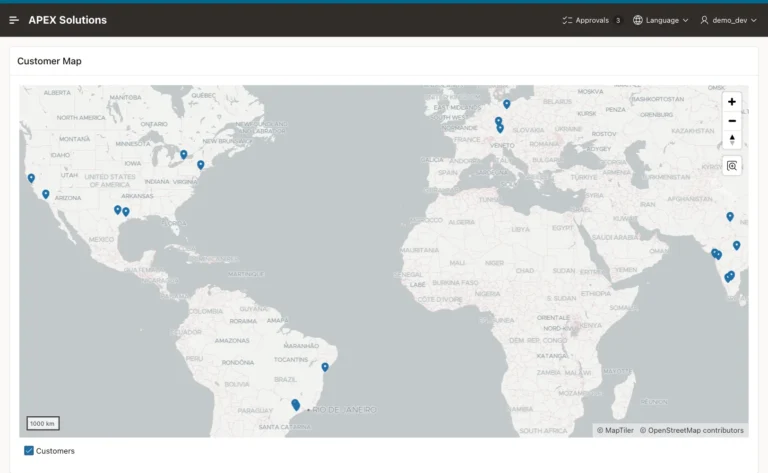Click the globe icon beside Language

tap(638, 20)
